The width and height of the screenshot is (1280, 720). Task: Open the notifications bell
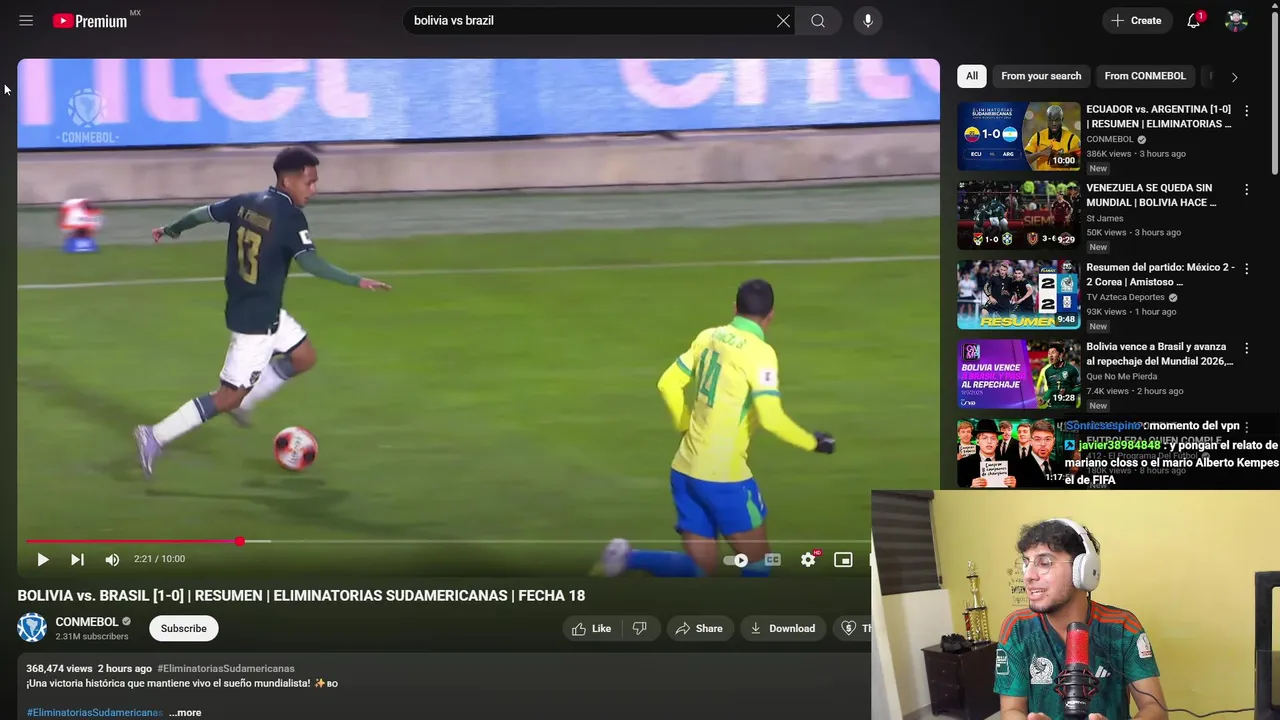tap(1194, 20)
